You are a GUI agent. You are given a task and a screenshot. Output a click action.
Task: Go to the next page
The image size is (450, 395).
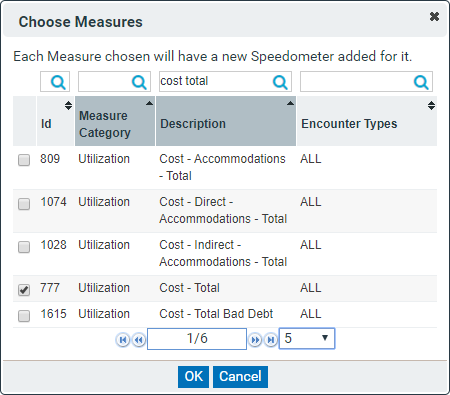(x=255, y=340)
